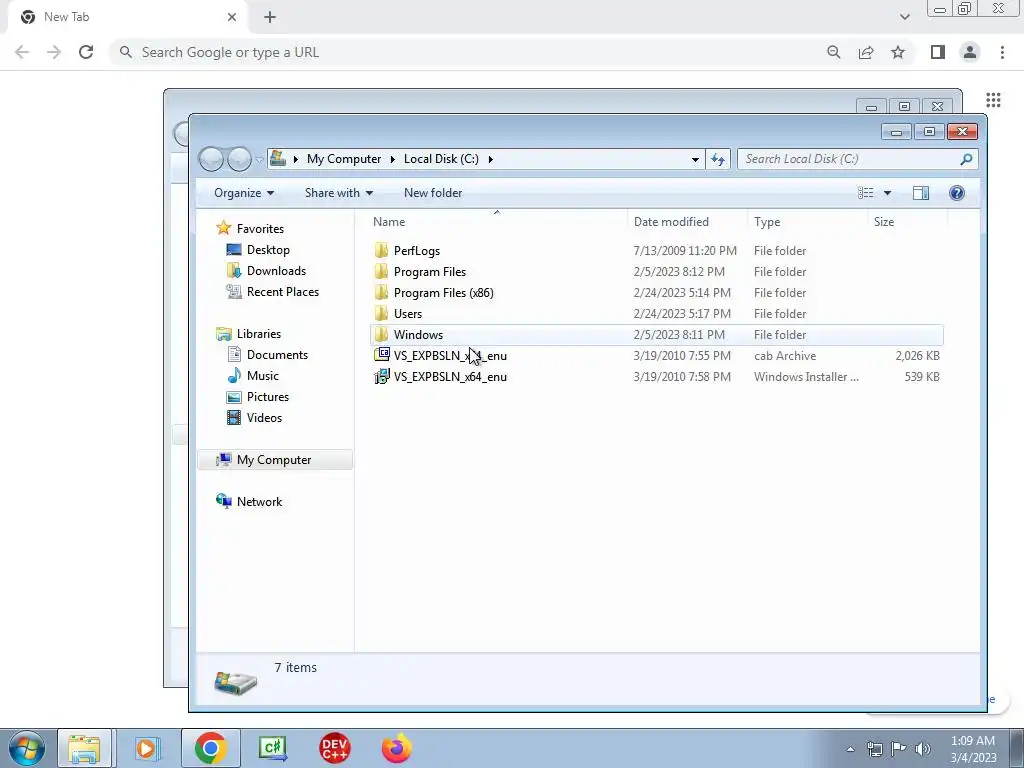The width and height of the screenshot is (1024, 768).
Task: Open Explorer Help with the question mark icon
Action: (x=957, y=193)
